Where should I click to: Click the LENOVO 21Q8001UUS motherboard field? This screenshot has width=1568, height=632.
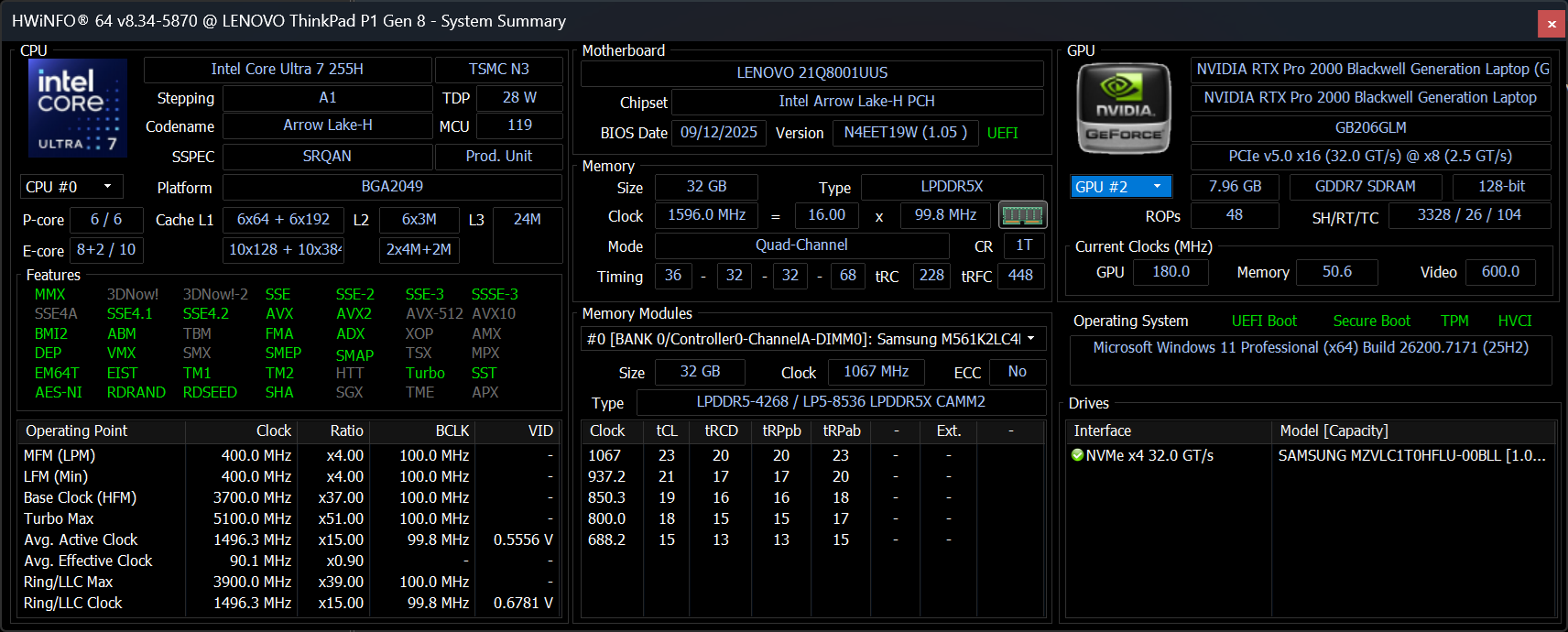point(811,73)
